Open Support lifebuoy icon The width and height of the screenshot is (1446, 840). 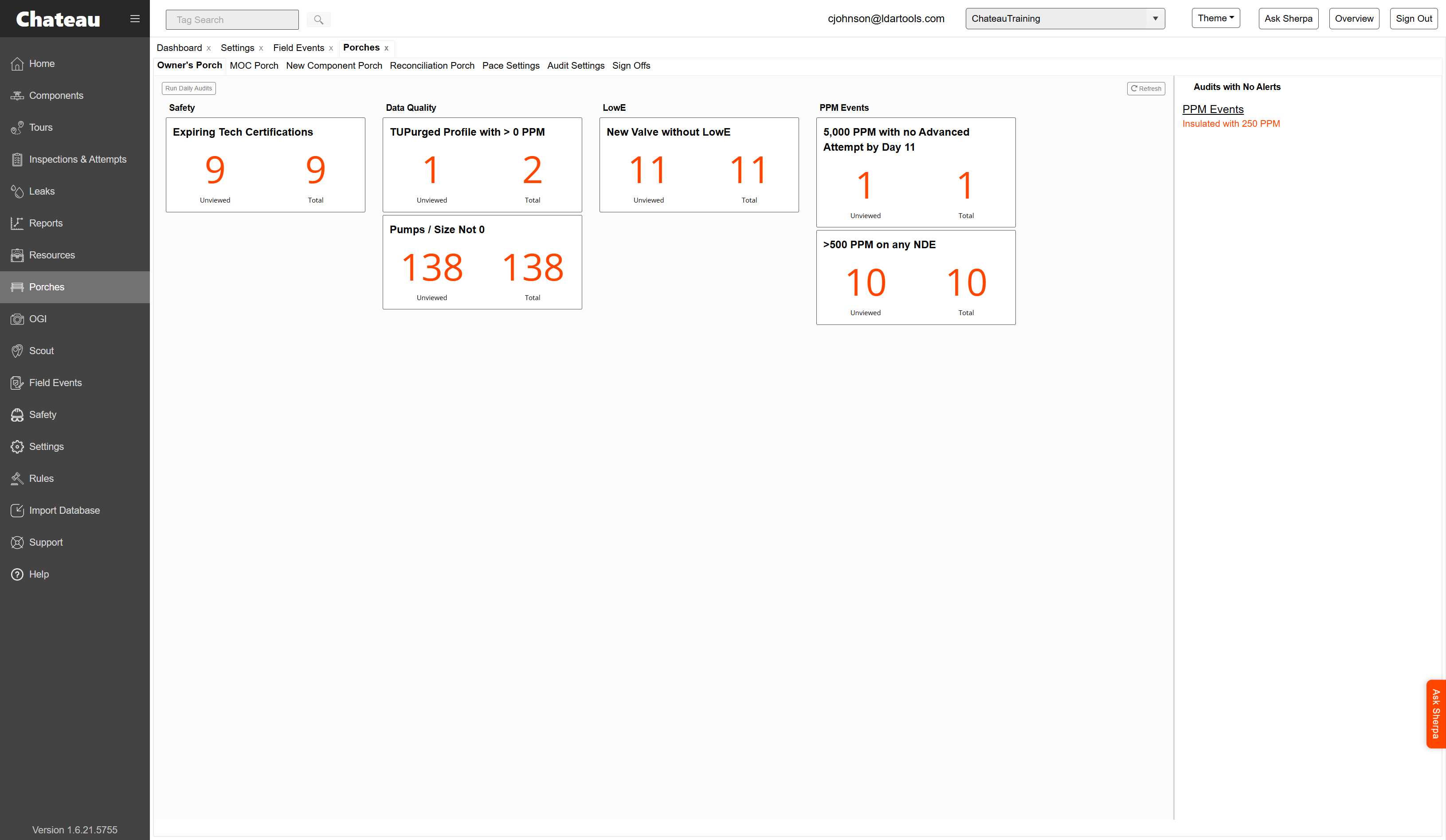point(17,542)
